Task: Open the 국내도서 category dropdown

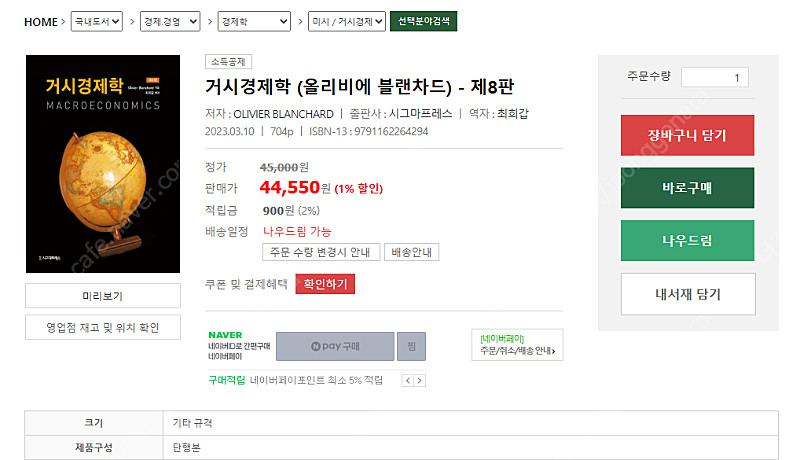Action: (x=97, y=21)
